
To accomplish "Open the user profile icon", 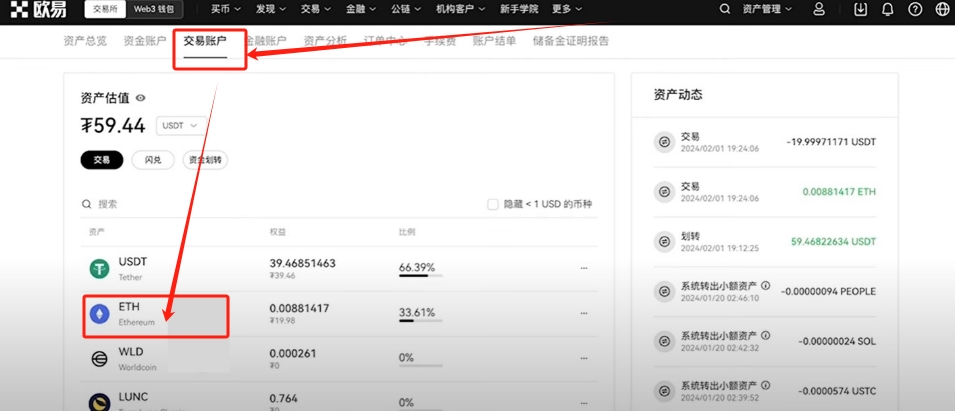I will pos(819,9).
